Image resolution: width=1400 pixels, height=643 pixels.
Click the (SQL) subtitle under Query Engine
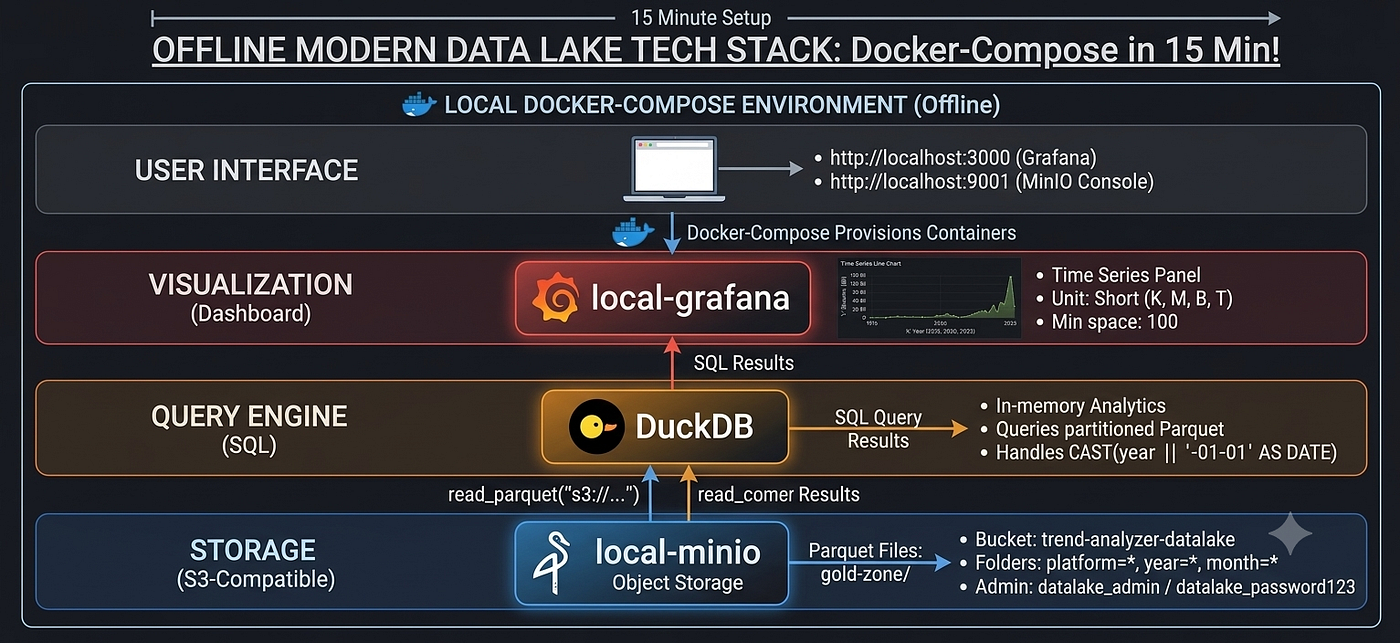pos(248,445)
